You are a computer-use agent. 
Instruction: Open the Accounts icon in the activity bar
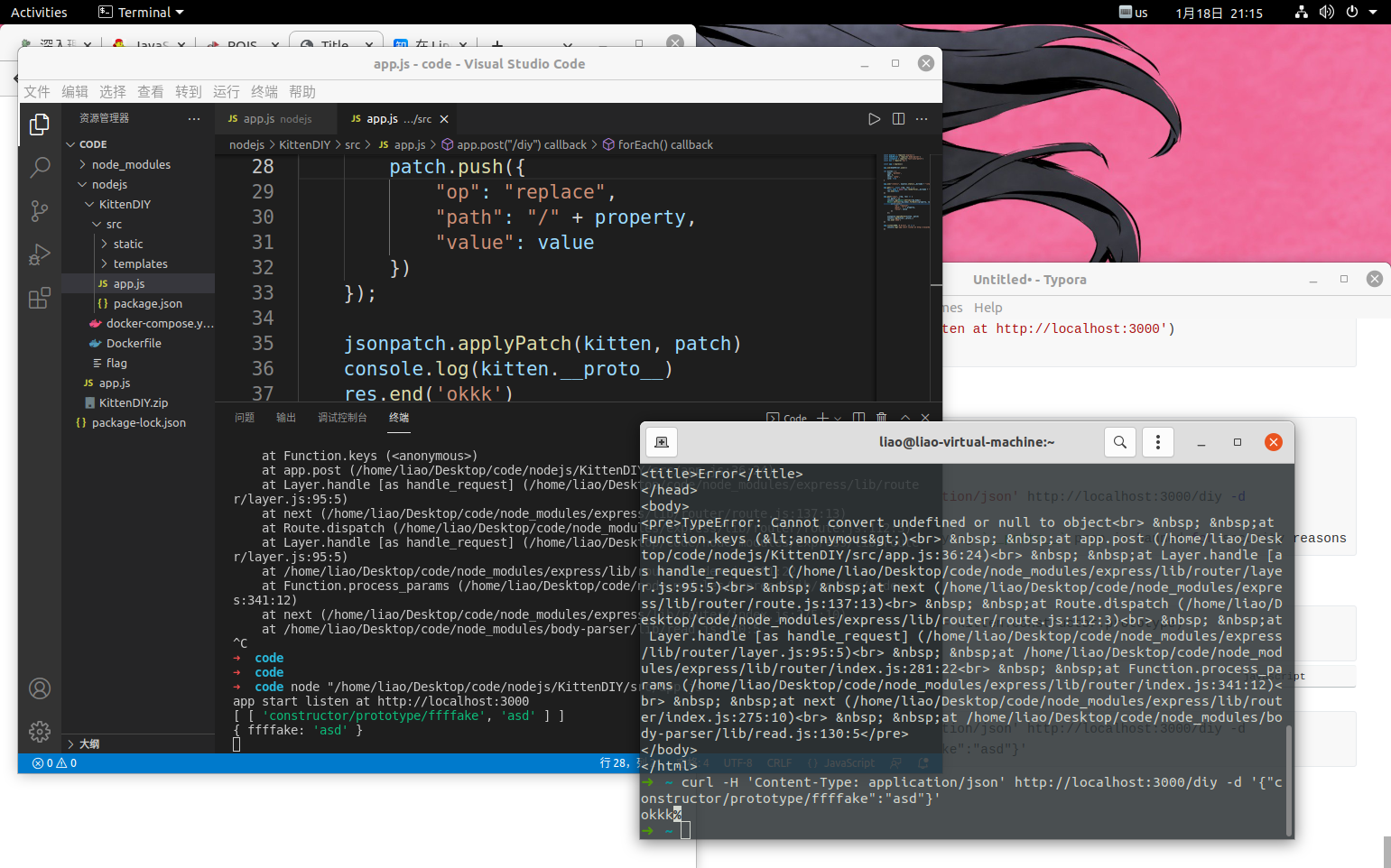[39, 688]
